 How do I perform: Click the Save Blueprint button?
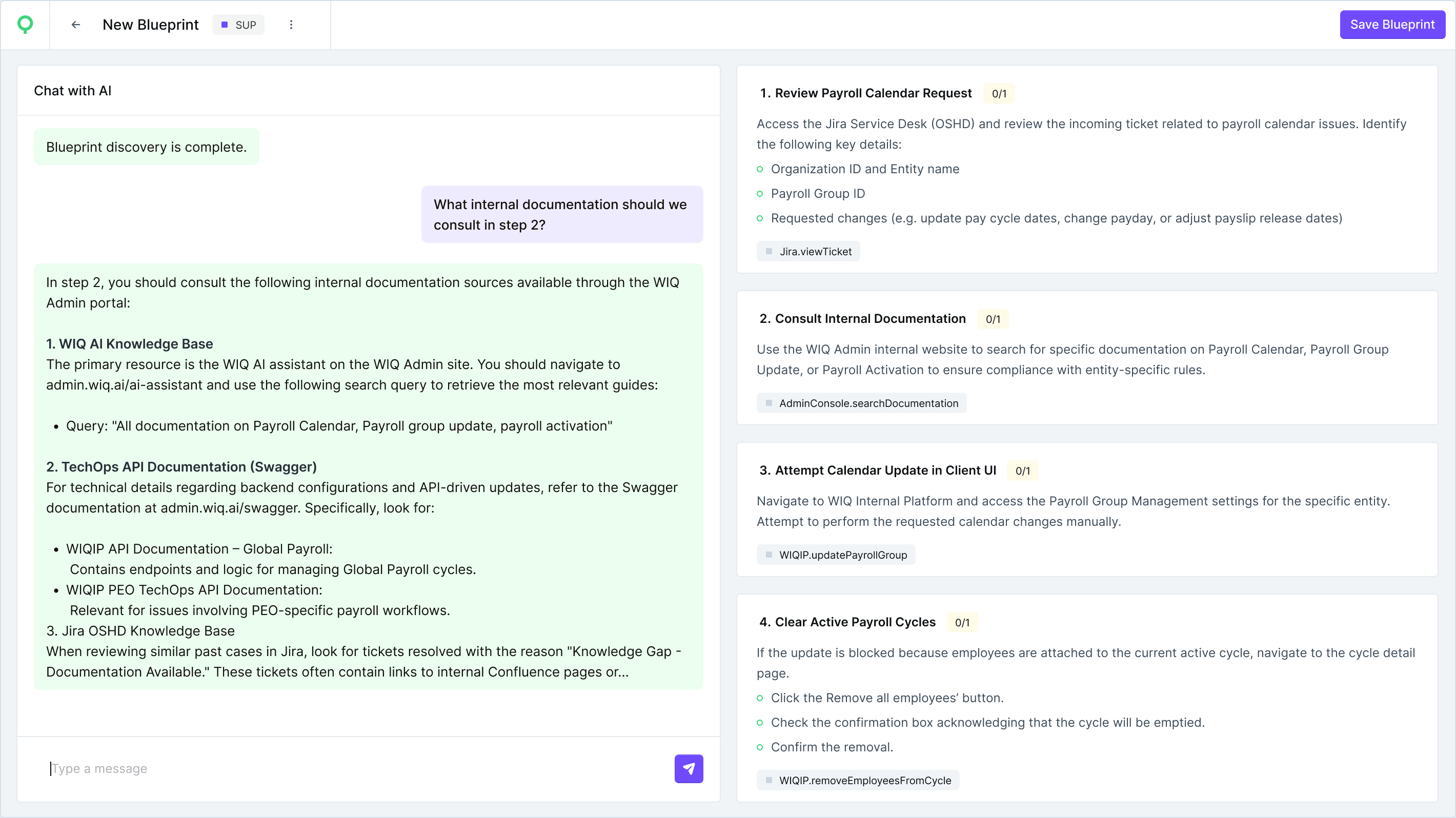1392,24
